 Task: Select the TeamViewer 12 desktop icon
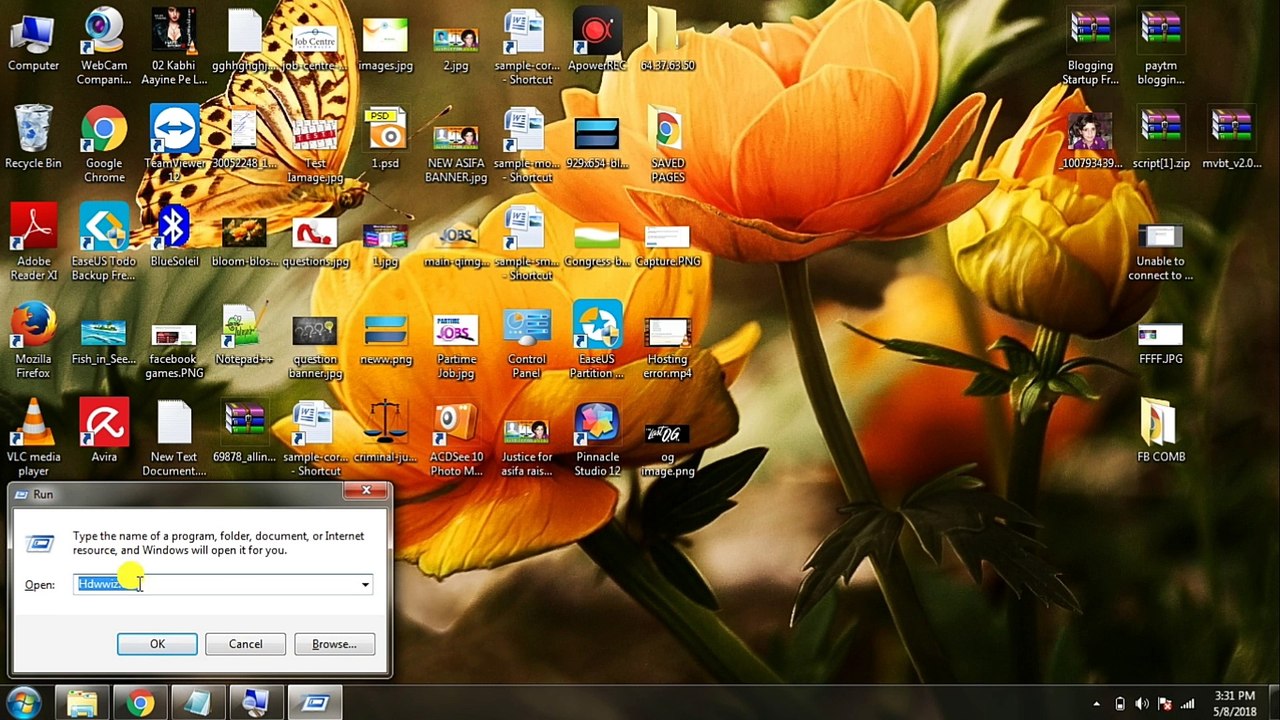174,144
